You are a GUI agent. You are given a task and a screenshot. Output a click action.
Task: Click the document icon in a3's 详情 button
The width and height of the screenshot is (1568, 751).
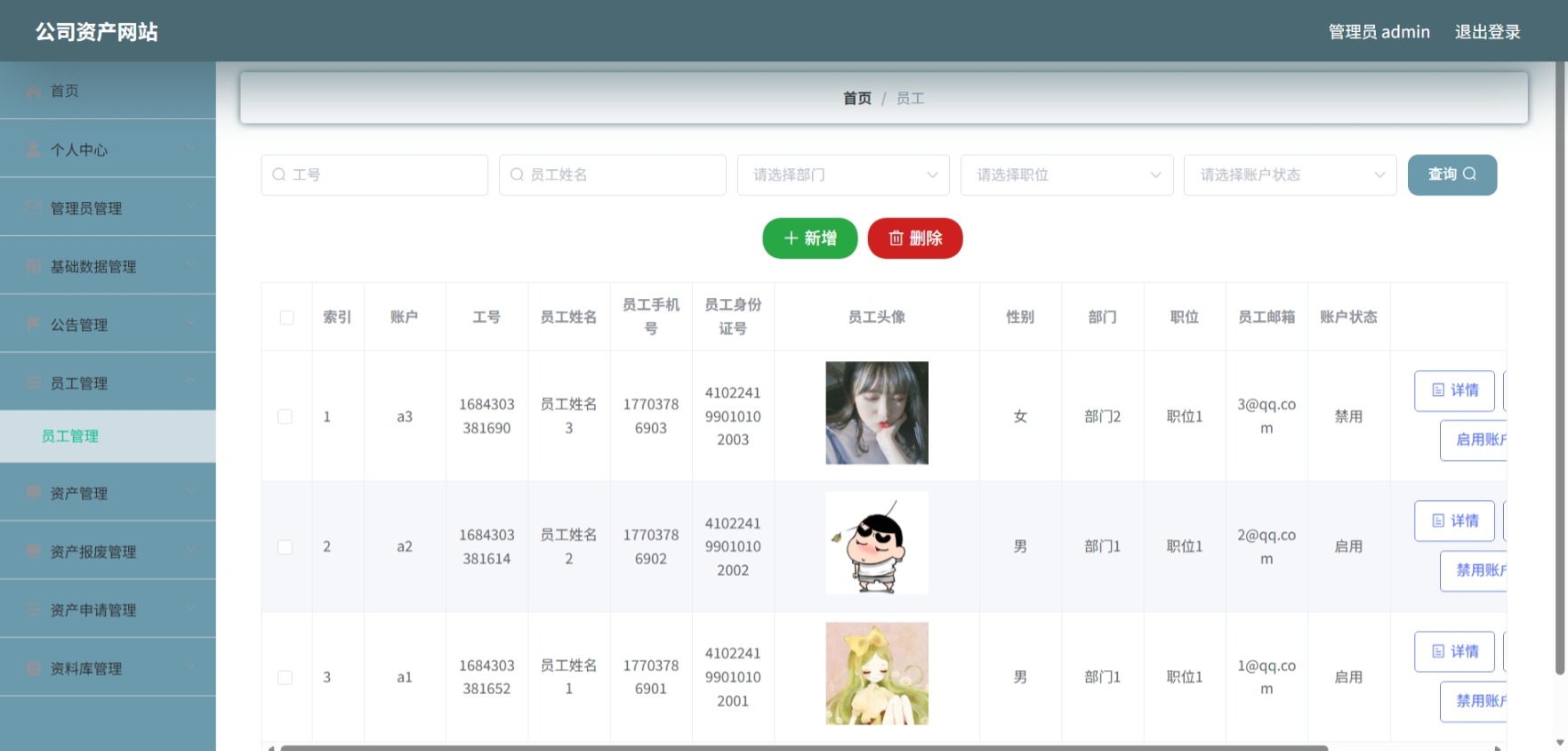[x=1438, y=390]
